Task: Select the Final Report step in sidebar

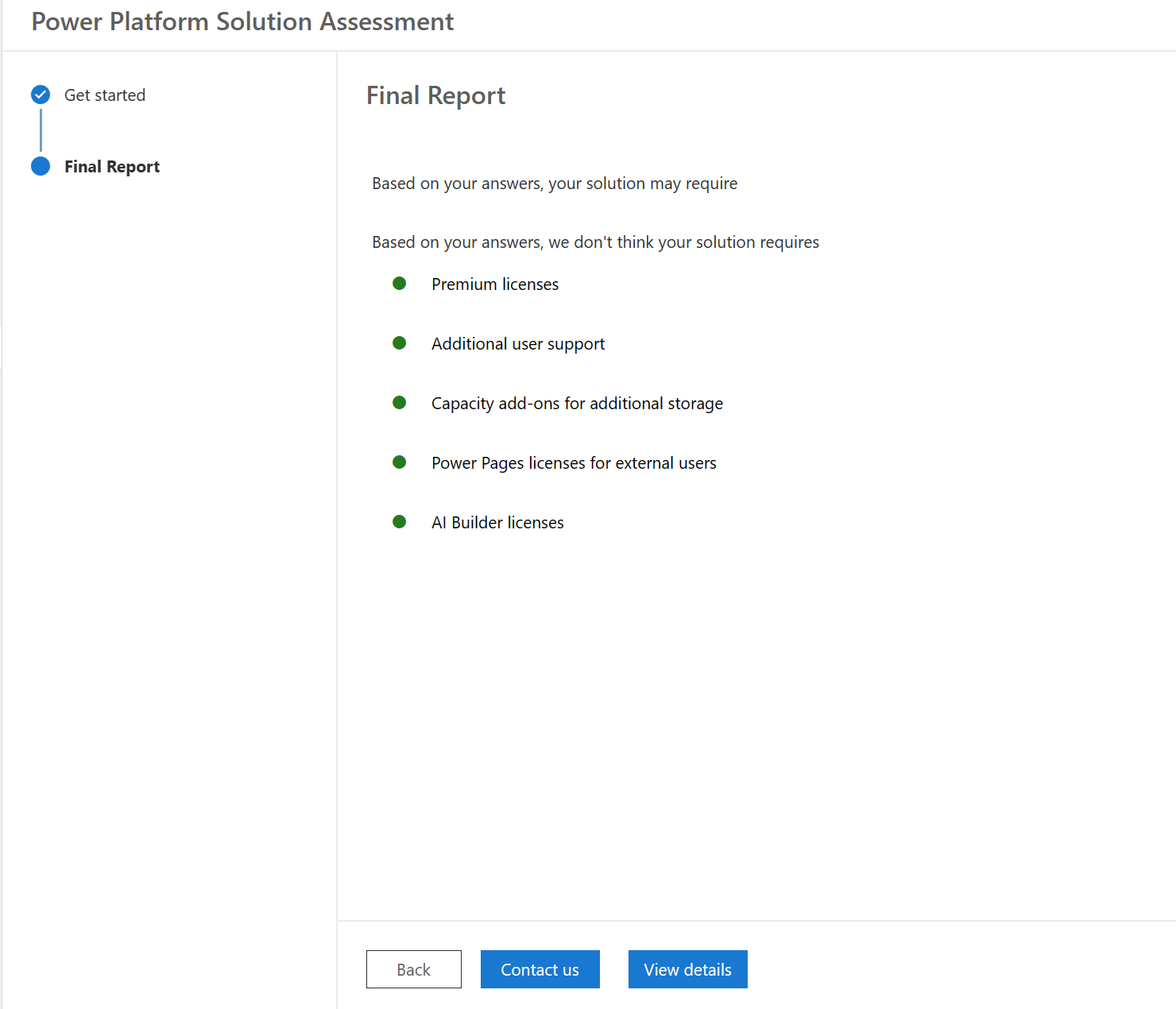Action: (x=112, y=166)
